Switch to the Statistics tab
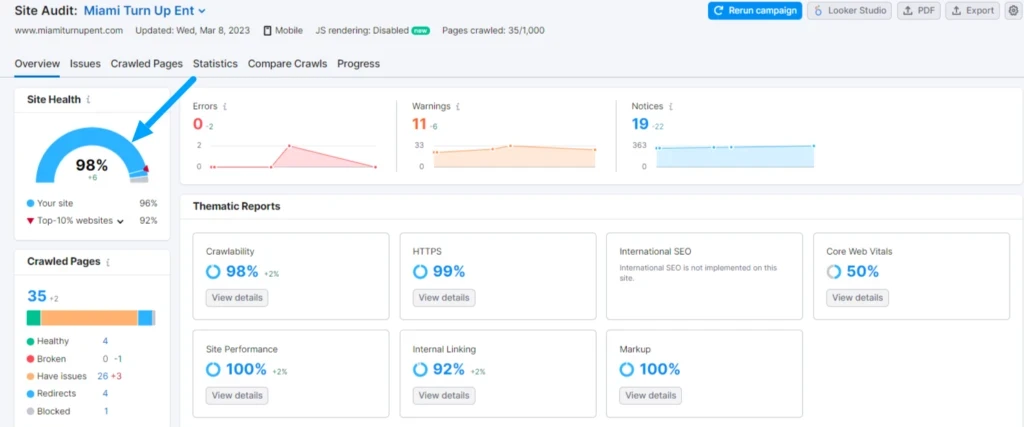 216,64
